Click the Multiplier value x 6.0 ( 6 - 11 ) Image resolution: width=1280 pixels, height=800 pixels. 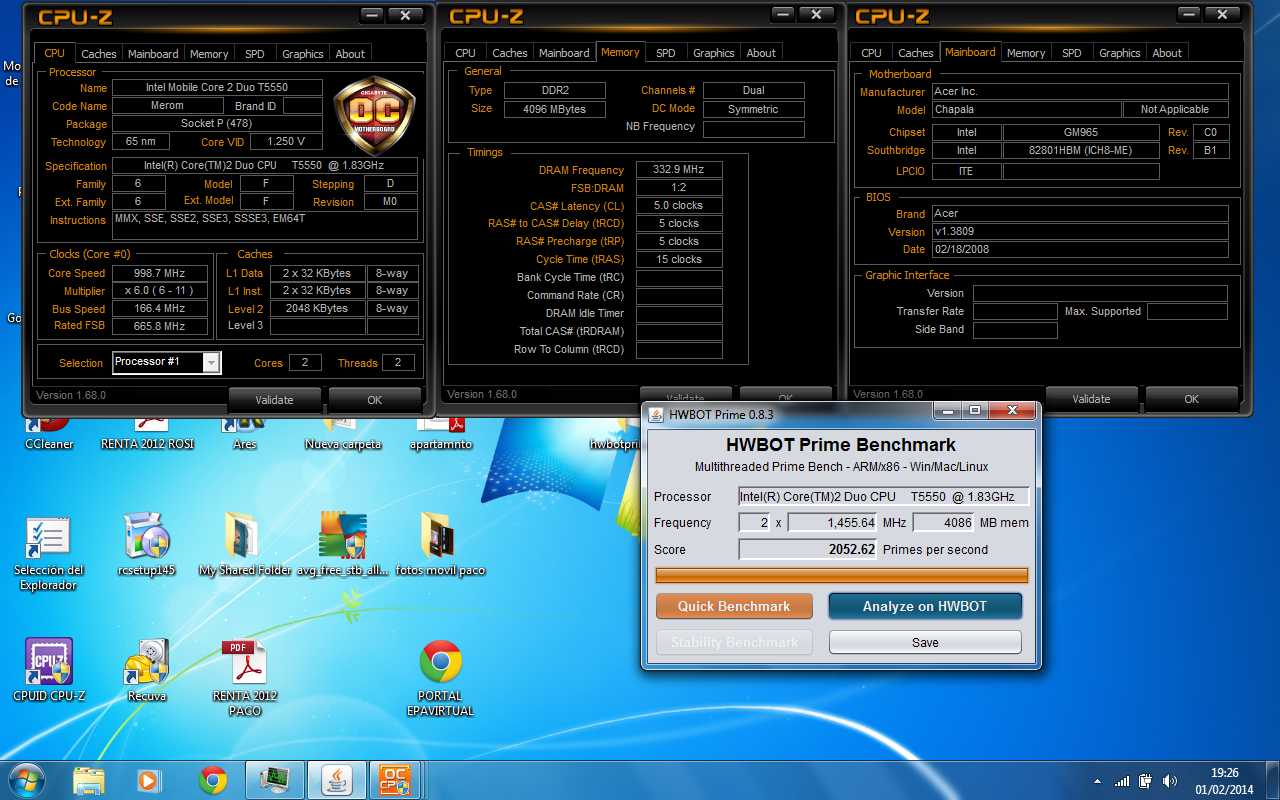[x=160, y=291]
